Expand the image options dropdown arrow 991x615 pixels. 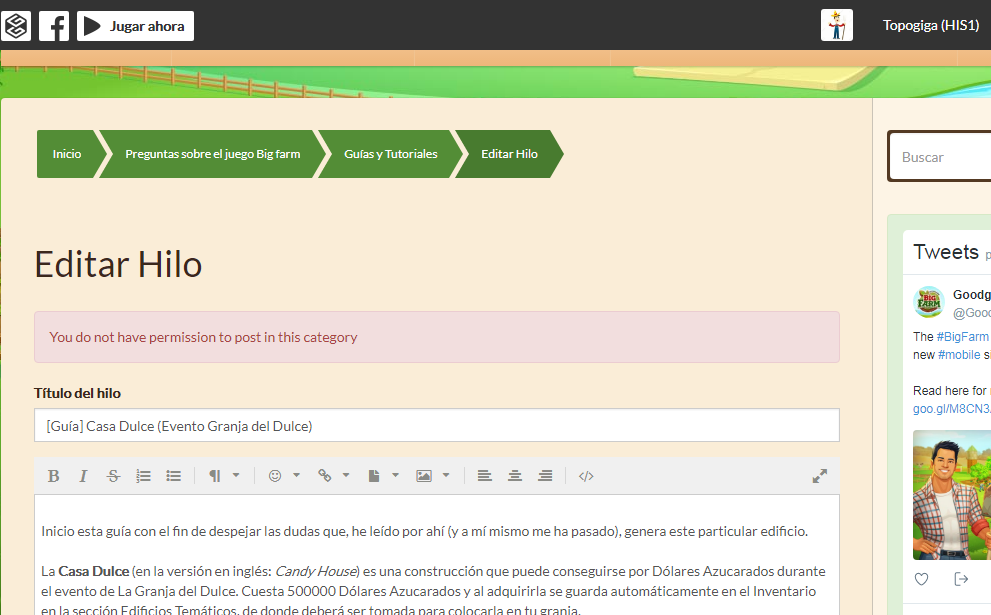[x=446, y=475]
